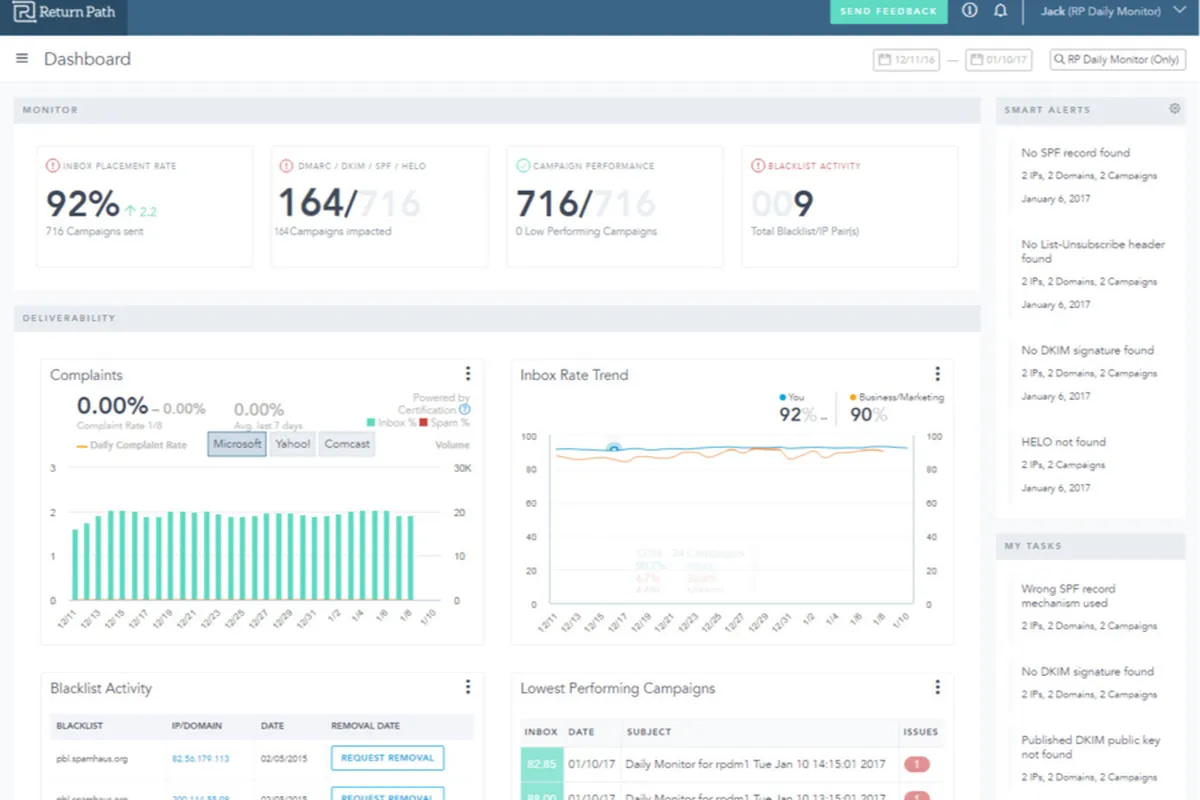Open the end date 01/10/17 picker

(999, 60)
